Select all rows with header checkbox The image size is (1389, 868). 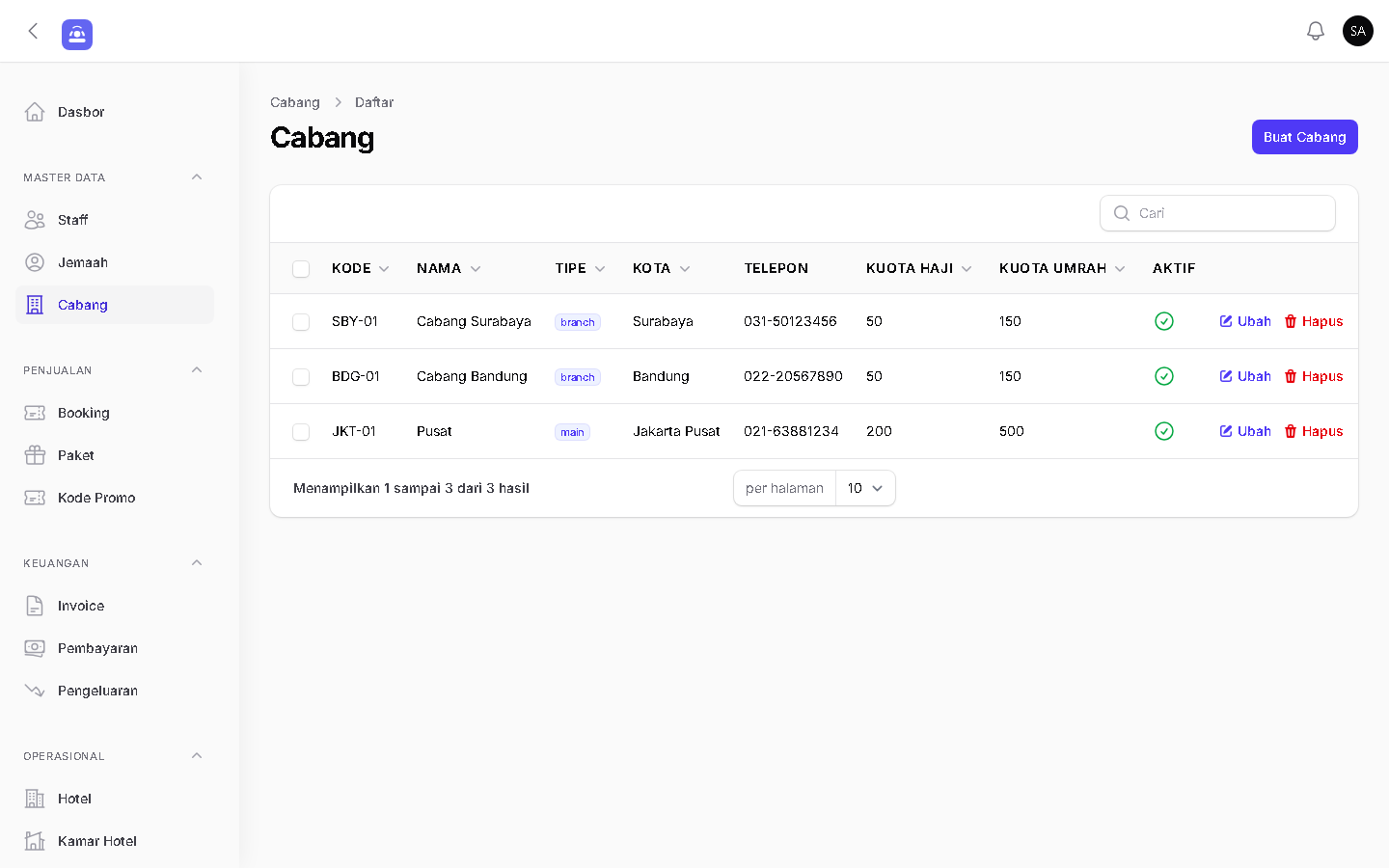(x=301, y=269)
